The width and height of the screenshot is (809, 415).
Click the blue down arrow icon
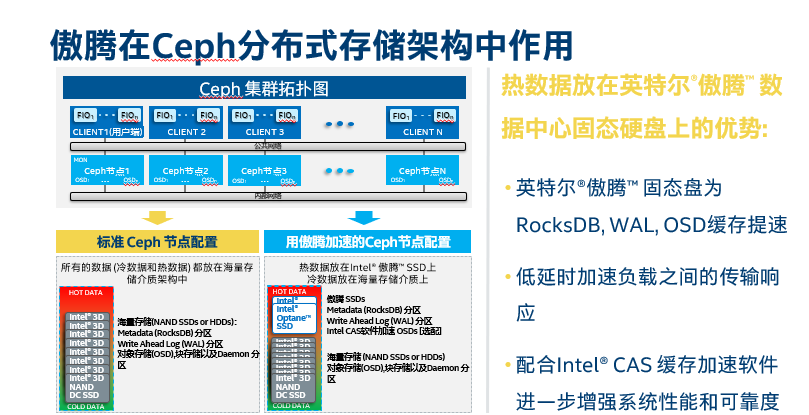click(x=364, y=218)
